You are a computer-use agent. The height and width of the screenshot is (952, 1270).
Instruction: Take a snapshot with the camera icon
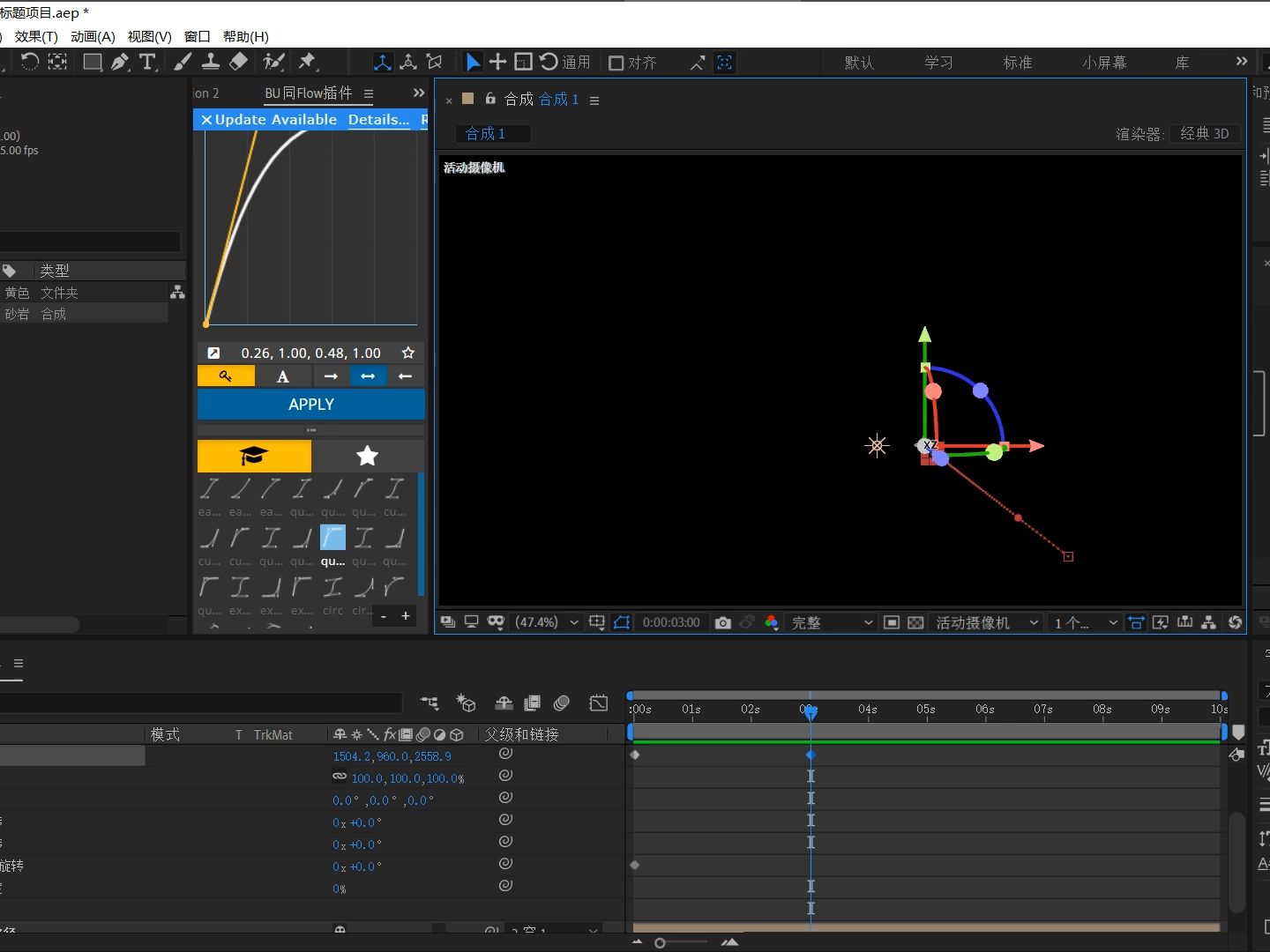click(x=723, y=622)
